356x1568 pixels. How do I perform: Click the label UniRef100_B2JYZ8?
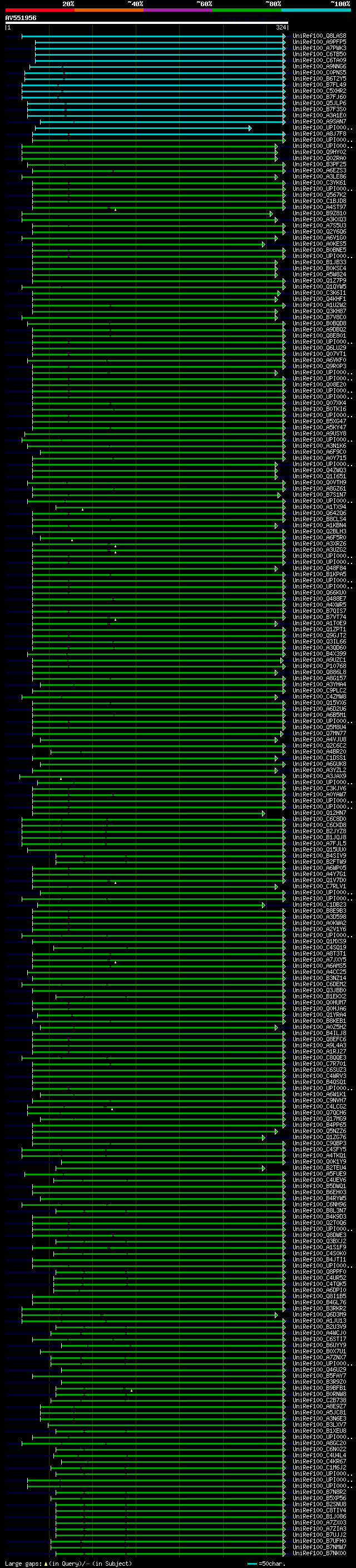[x=319, y=831]
